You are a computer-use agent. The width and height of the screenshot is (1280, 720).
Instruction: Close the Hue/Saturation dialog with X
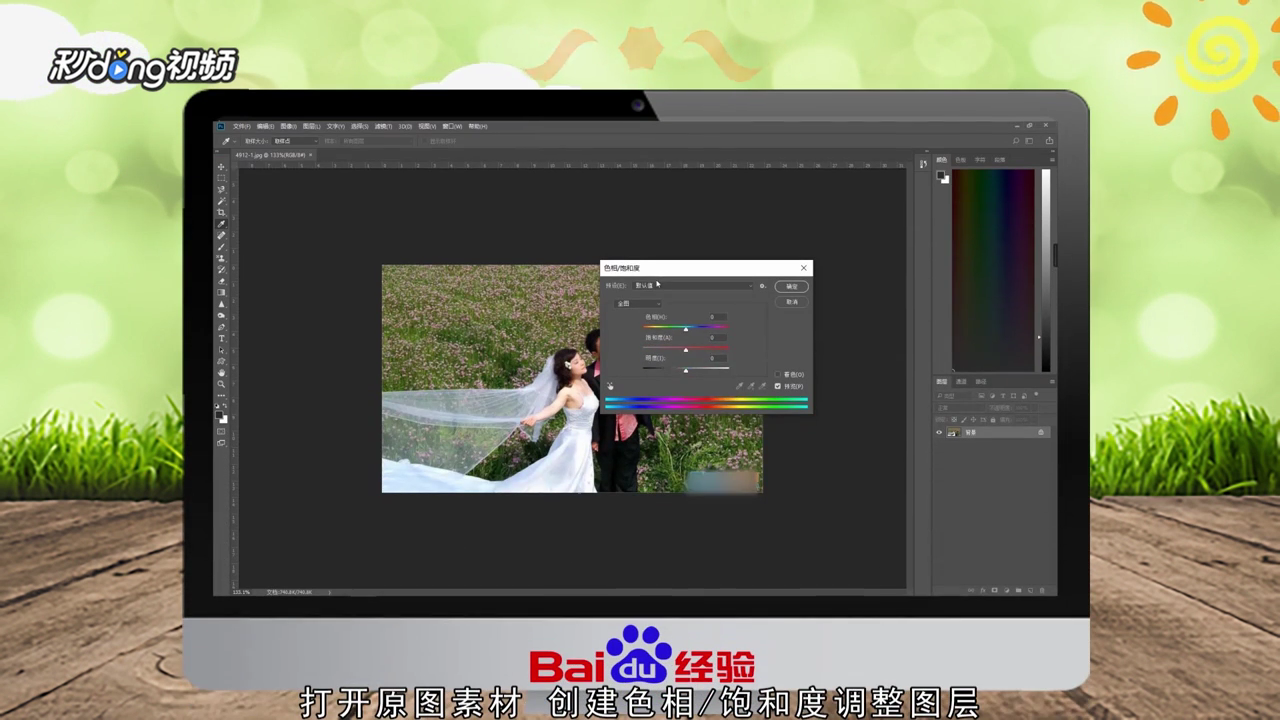tap(803, 268)
